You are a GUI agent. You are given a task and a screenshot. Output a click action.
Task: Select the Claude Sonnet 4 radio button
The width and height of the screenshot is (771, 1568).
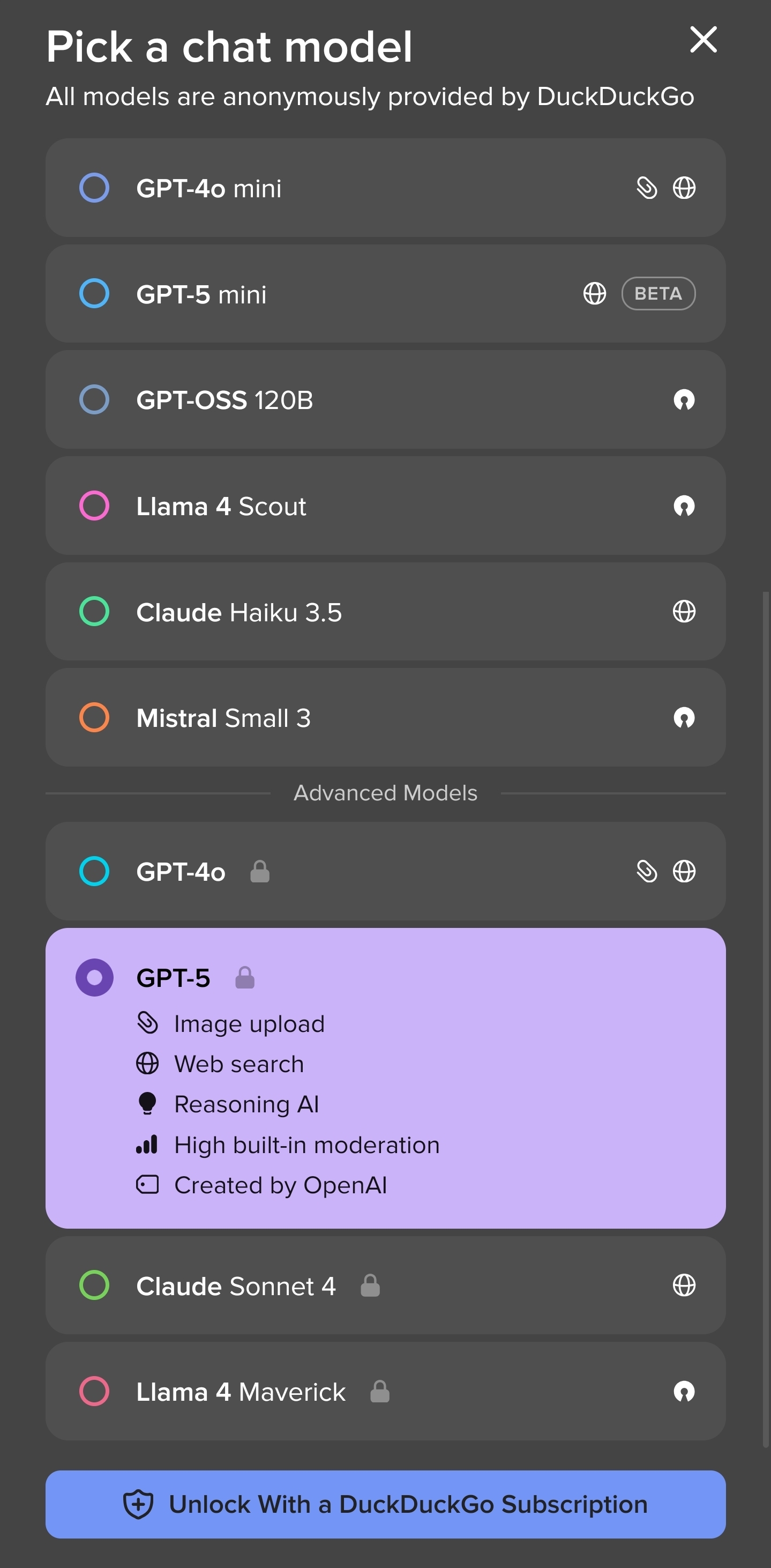click(x=94, y=1285)
